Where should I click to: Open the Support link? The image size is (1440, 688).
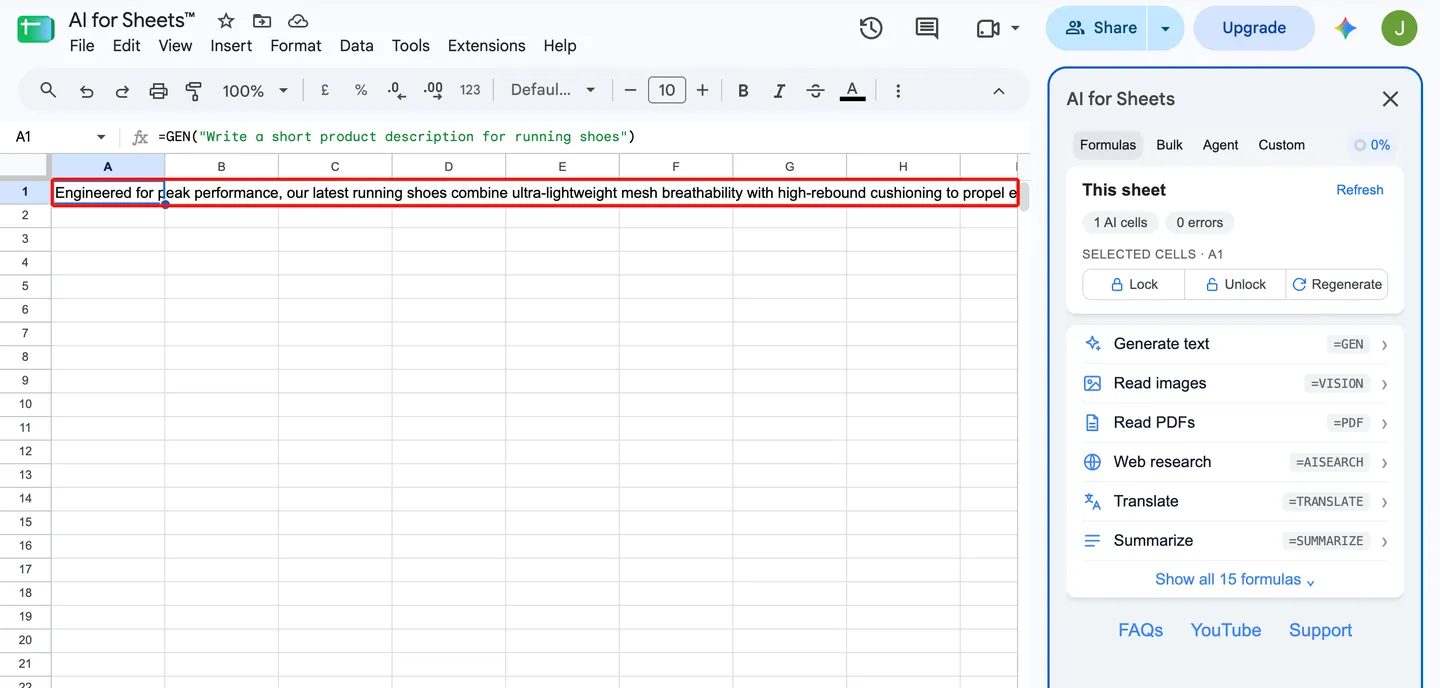click(1320, 630)
